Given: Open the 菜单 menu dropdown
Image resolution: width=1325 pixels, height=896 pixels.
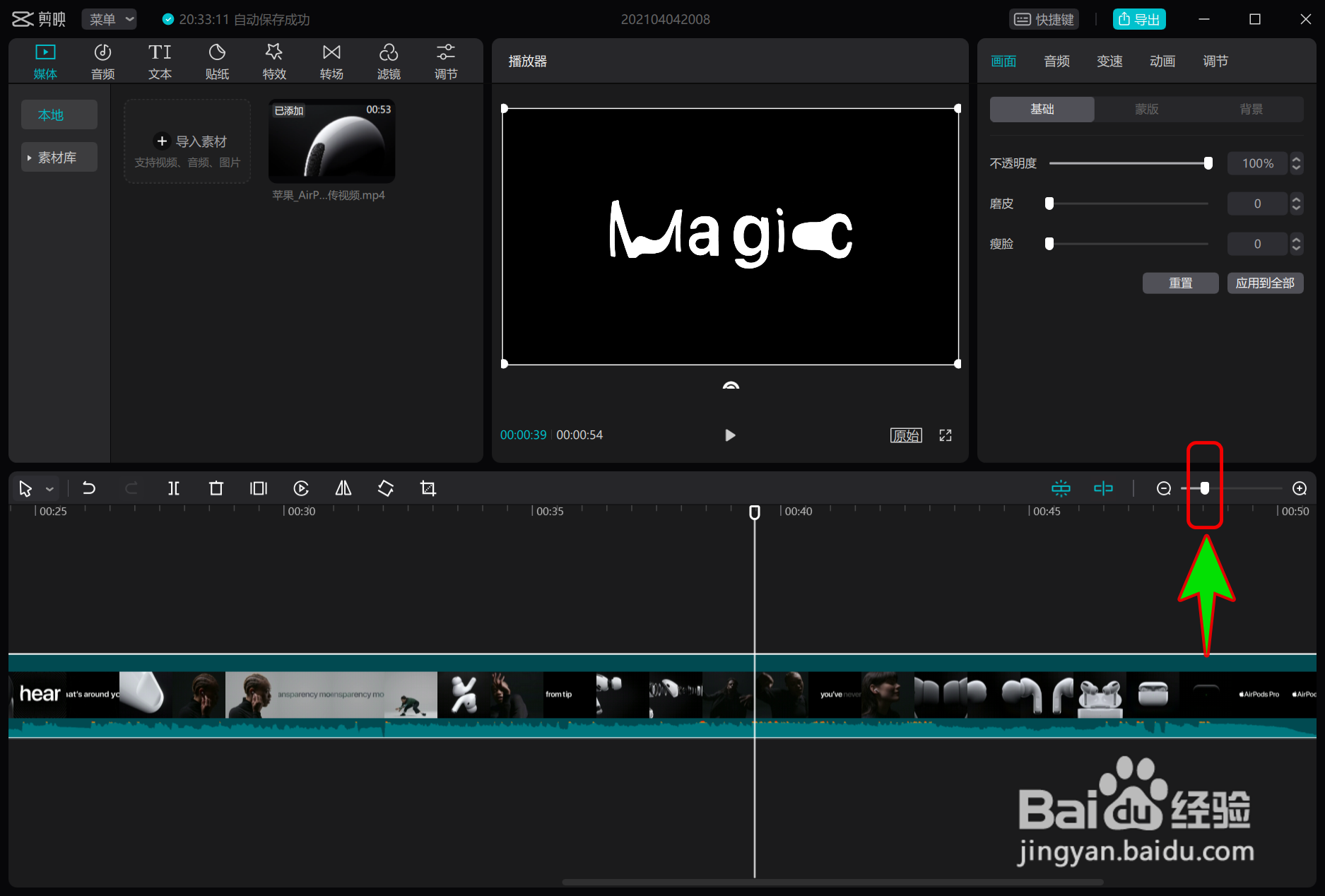Looking at the screenshot, I should point(110,19).
